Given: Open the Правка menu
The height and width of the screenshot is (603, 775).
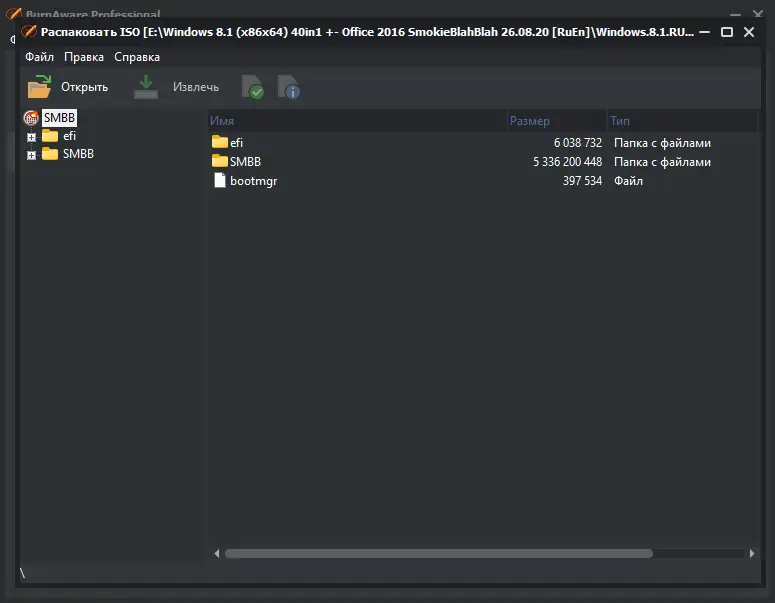Looking at the screenshot, I should pyautogui.click(x=84, y=57).
